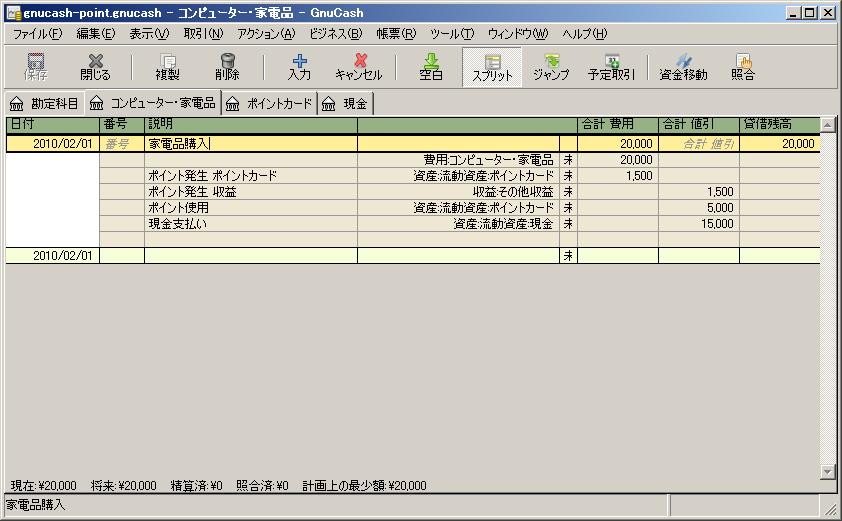The height and width of the screenshot is (521, 842).
Task: Select the ポイント使用 split description
Action: (x=251, y=207)
